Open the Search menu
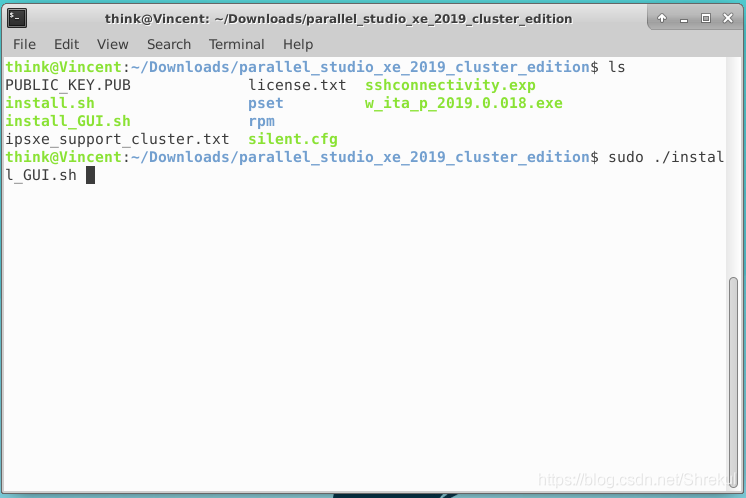Image resolution: width=746 pixels, height=498 pixels. pos(169,44)
